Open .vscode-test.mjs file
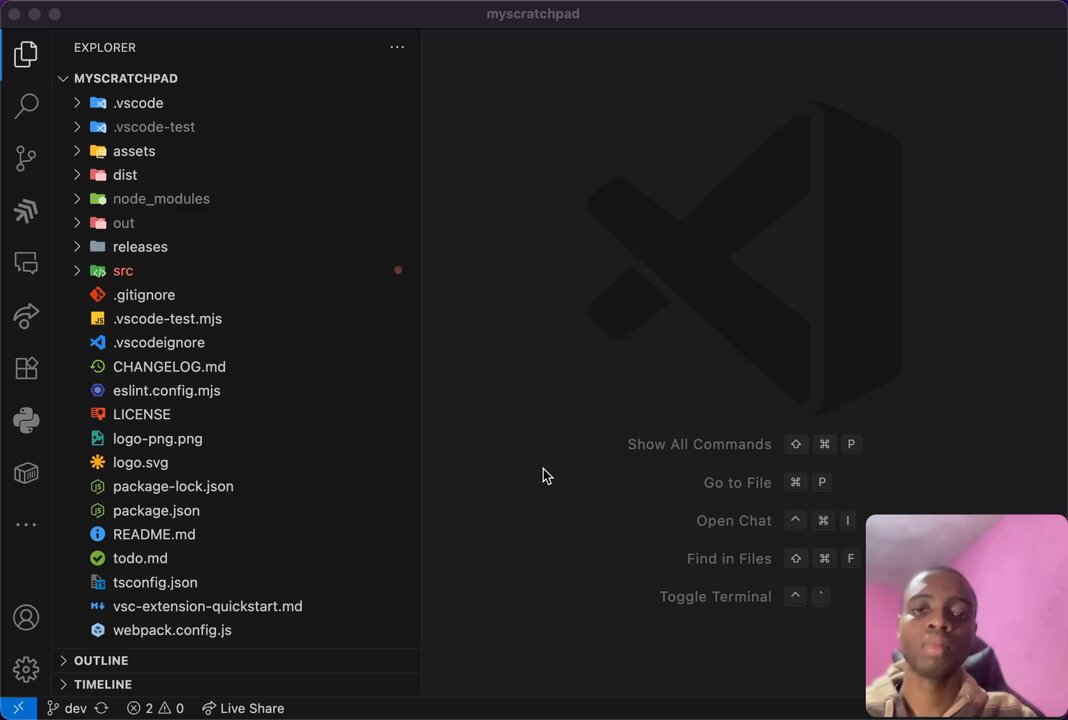 click(236, 318)
